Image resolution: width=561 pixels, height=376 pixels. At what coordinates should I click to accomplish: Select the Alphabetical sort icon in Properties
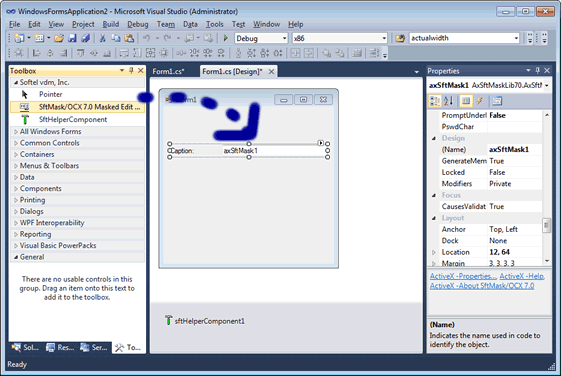point(448,101)
